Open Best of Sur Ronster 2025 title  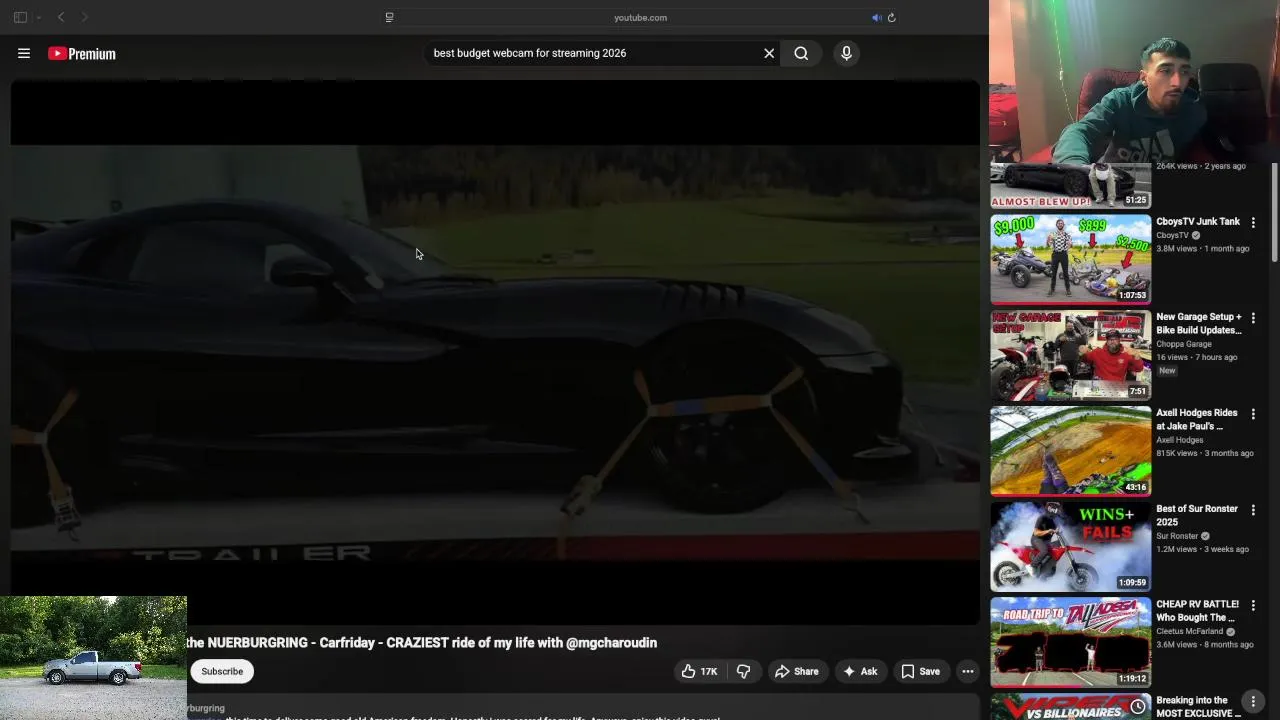point(1197,515)
